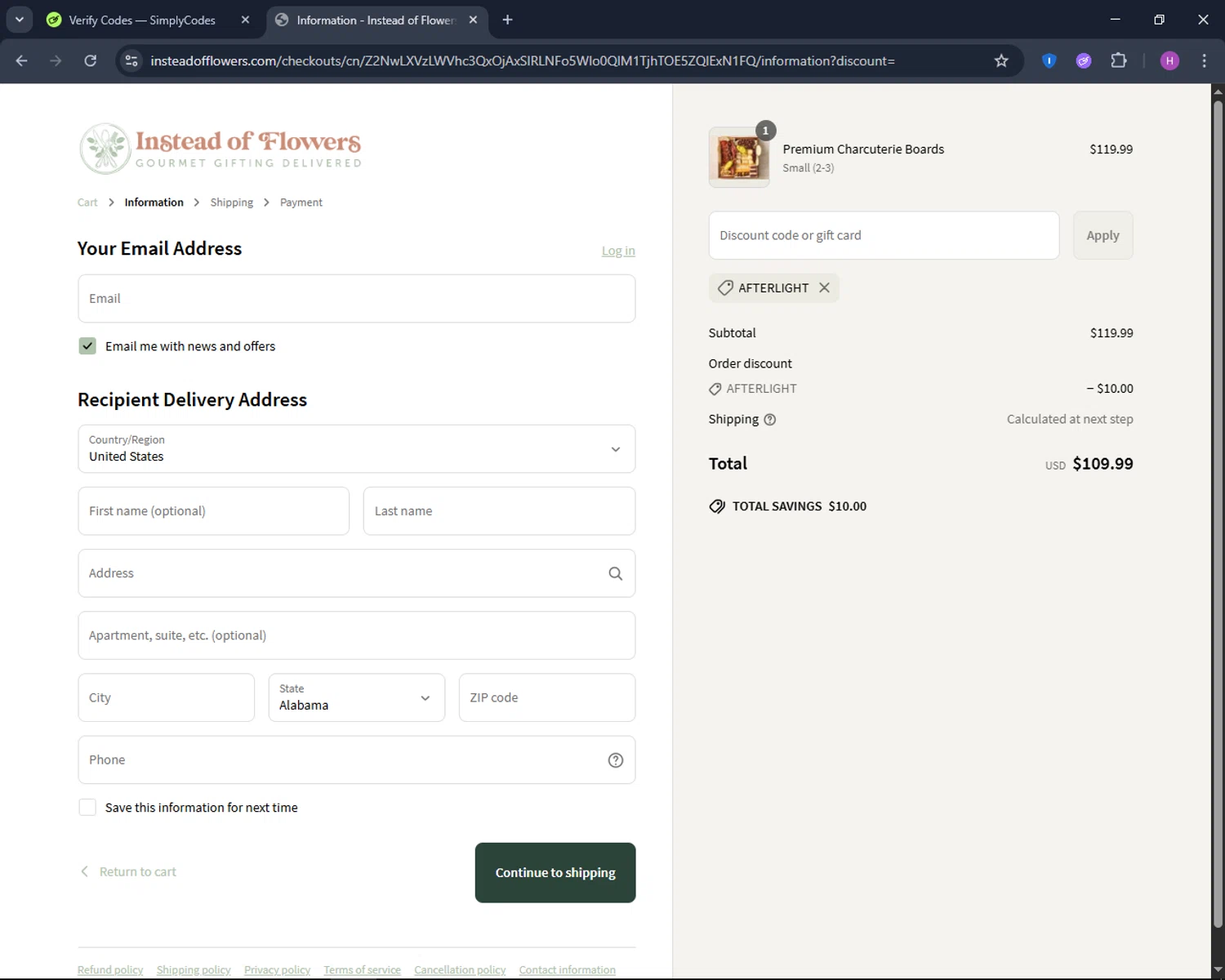Click the Premium Charcuterie Boards product name
The width and height of the screenshot is (1225, 980).
click(863, 149)
